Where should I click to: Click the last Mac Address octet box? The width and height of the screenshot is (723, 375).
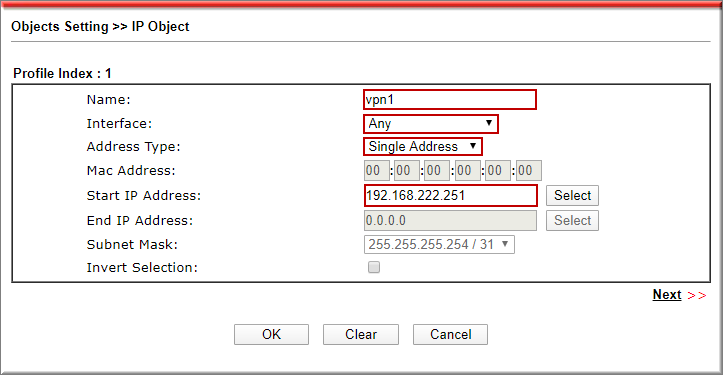(x=528, y=171)
